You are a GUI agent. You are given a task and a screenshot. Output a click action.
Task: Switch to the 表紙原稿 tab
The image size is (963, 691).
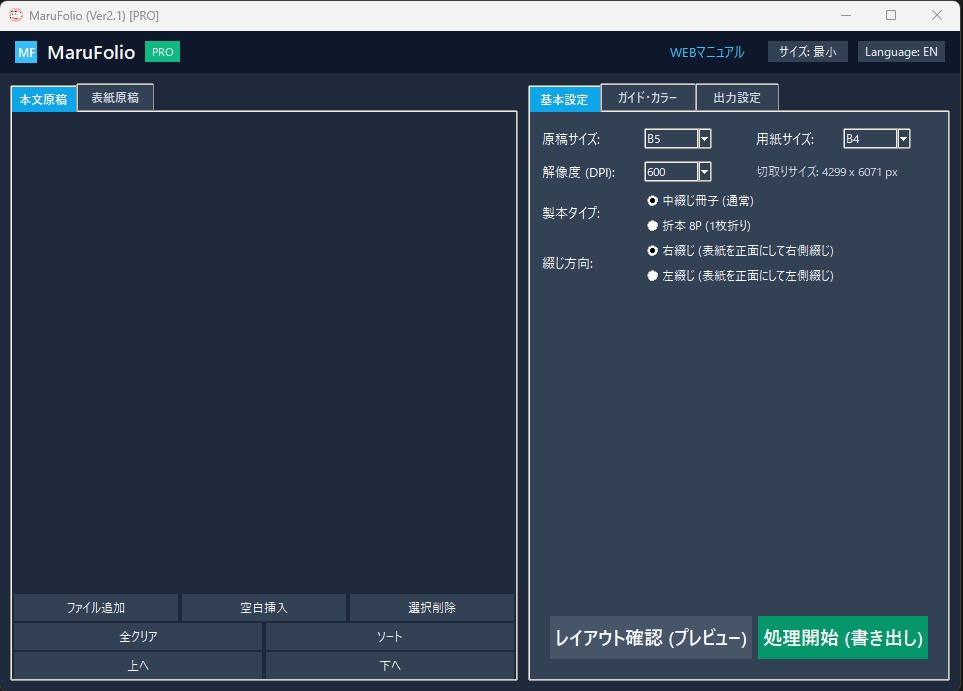pos(115,98)
